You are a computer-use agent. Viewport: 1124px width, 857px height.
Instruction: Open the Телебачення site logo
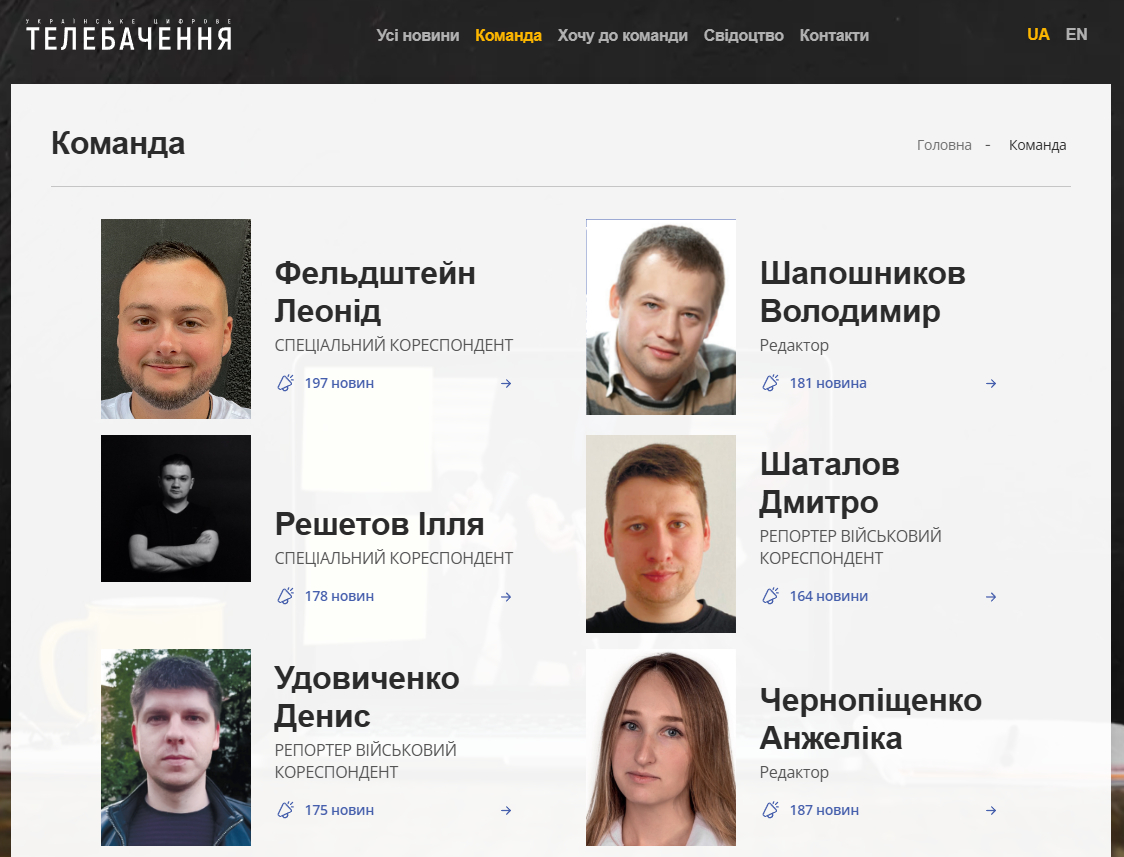click(x=129, y=35)
